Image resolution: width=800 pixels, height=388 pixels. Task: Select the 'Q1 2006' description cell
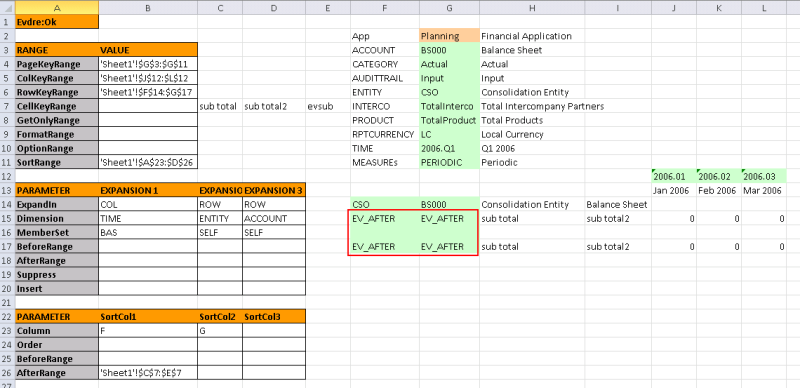pyautogui.click(x=532, y=149)
